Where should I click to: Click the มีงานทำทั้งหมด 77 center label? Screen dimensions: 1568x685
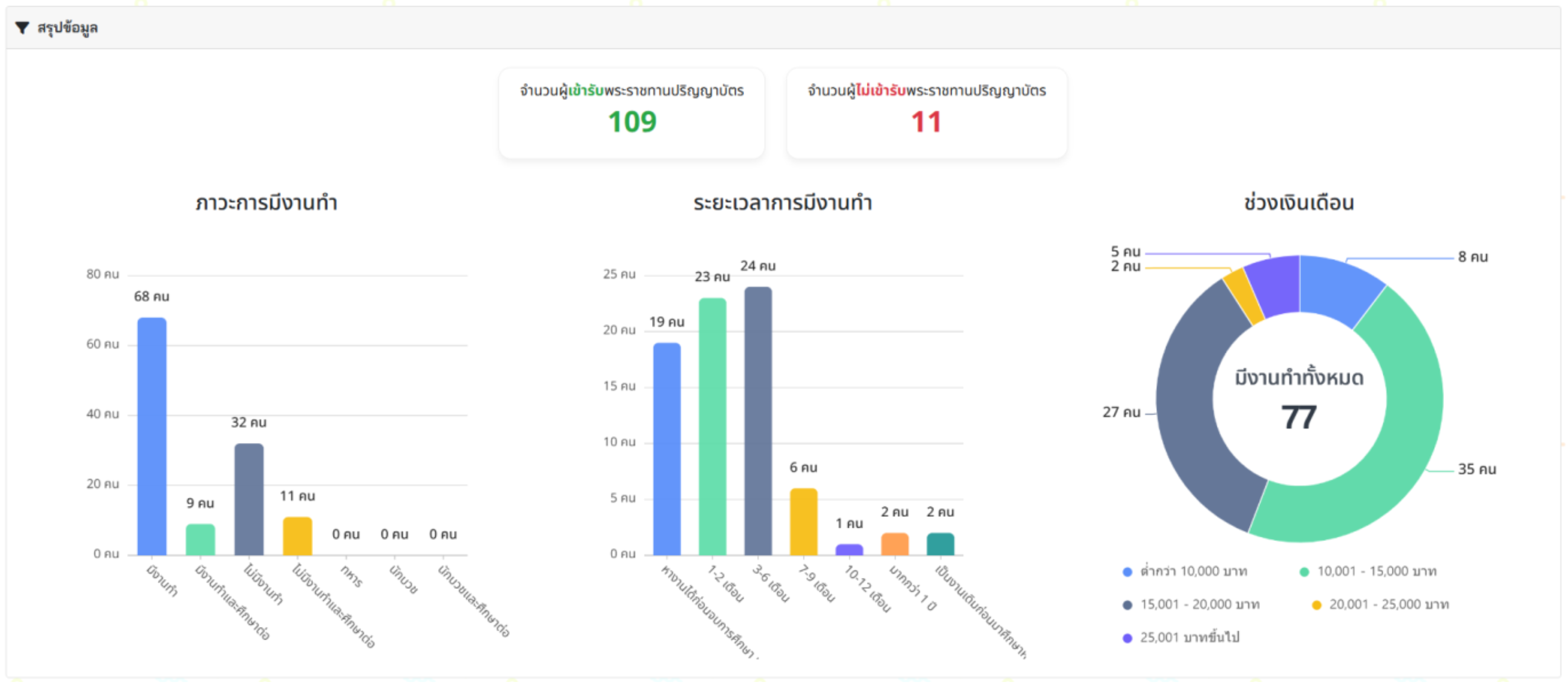point(1299,398)
